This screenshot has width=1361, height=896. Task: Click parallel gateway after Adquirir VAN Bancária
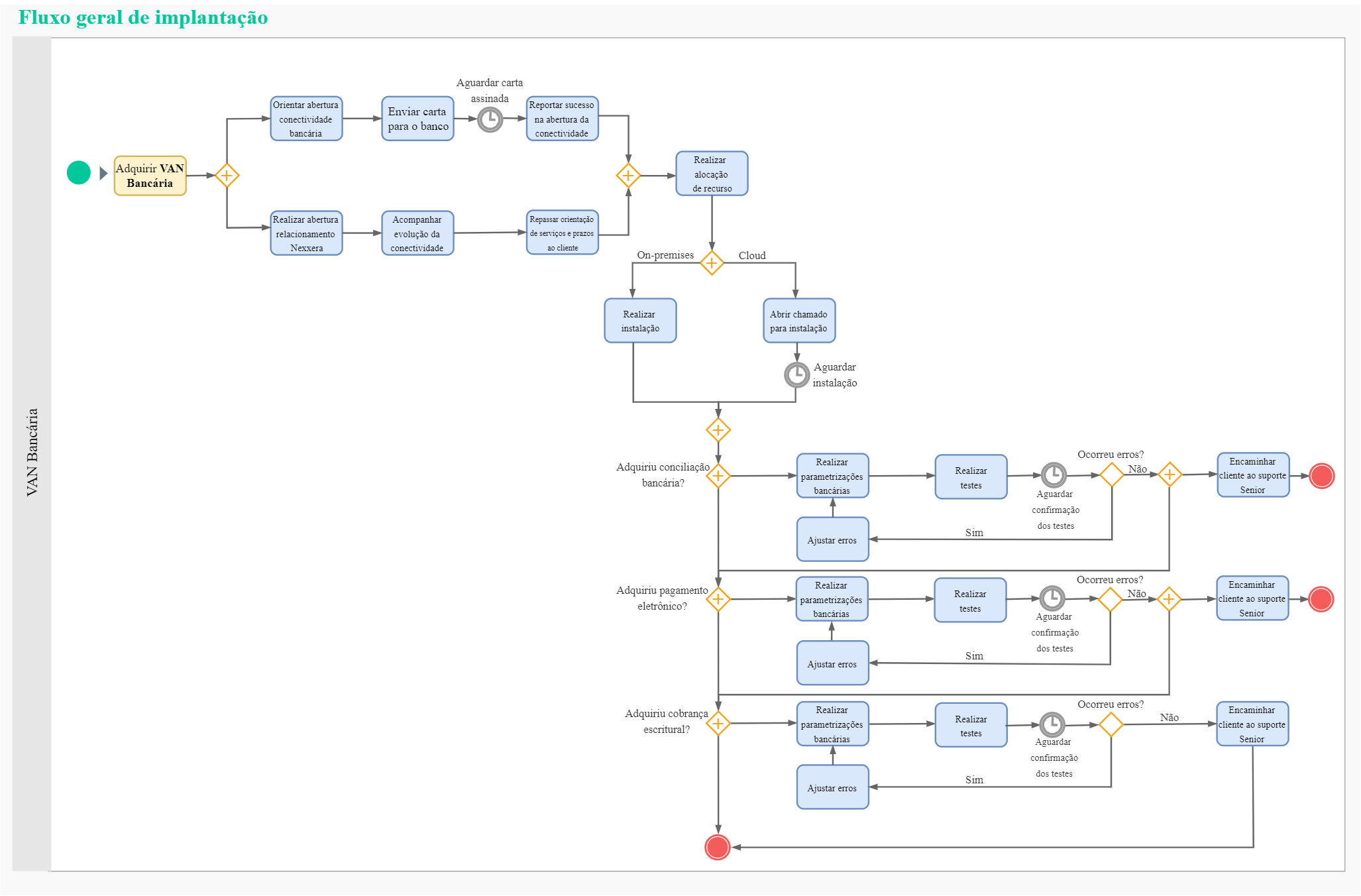[x=227, y=176]
